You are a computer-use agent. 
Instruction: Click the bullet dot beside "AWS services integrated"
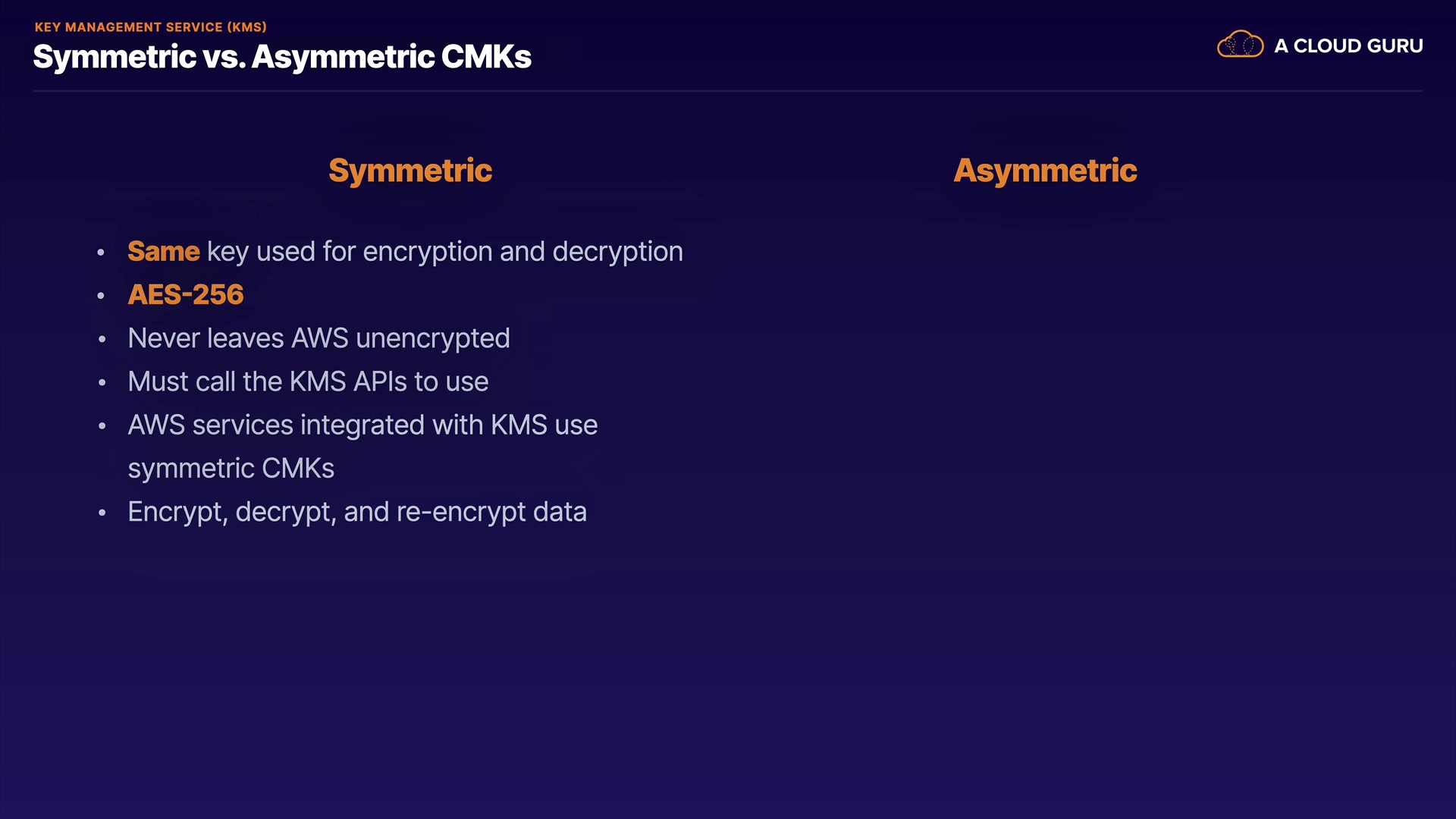click(x=102, y=426)
